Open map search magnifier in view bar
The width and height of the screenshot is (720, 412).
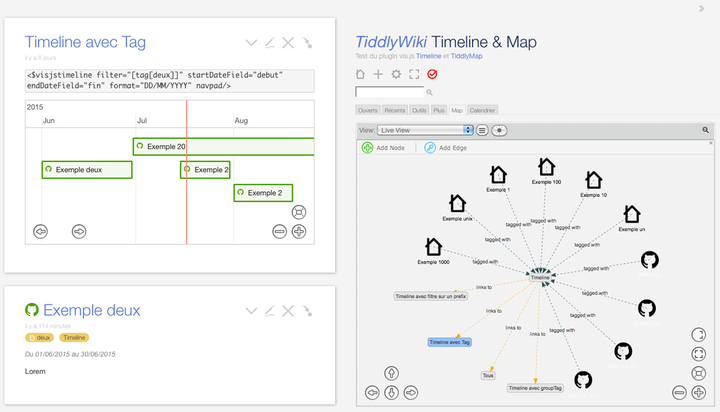coord(705,130)
